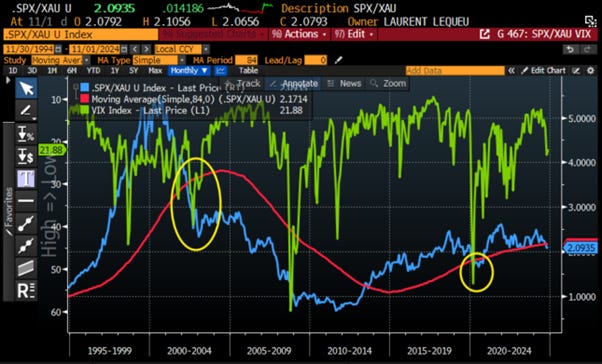Click the window layout icon at top right

590,21
